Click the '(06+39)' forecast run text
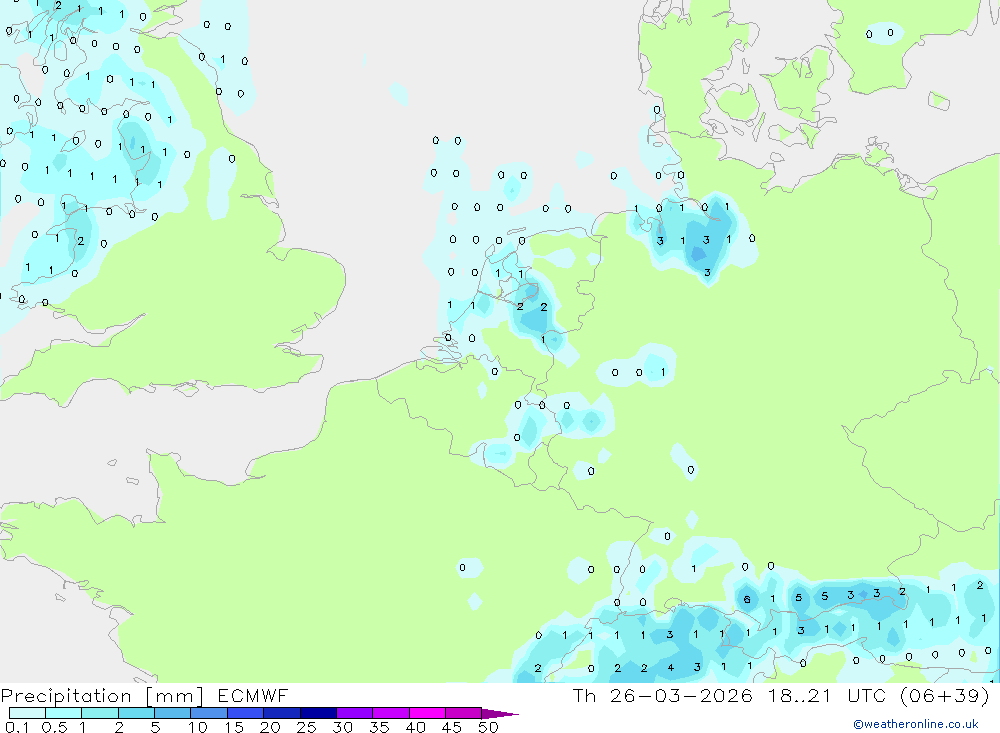This screenshot has height=733, width=1000. coord(945,695)
